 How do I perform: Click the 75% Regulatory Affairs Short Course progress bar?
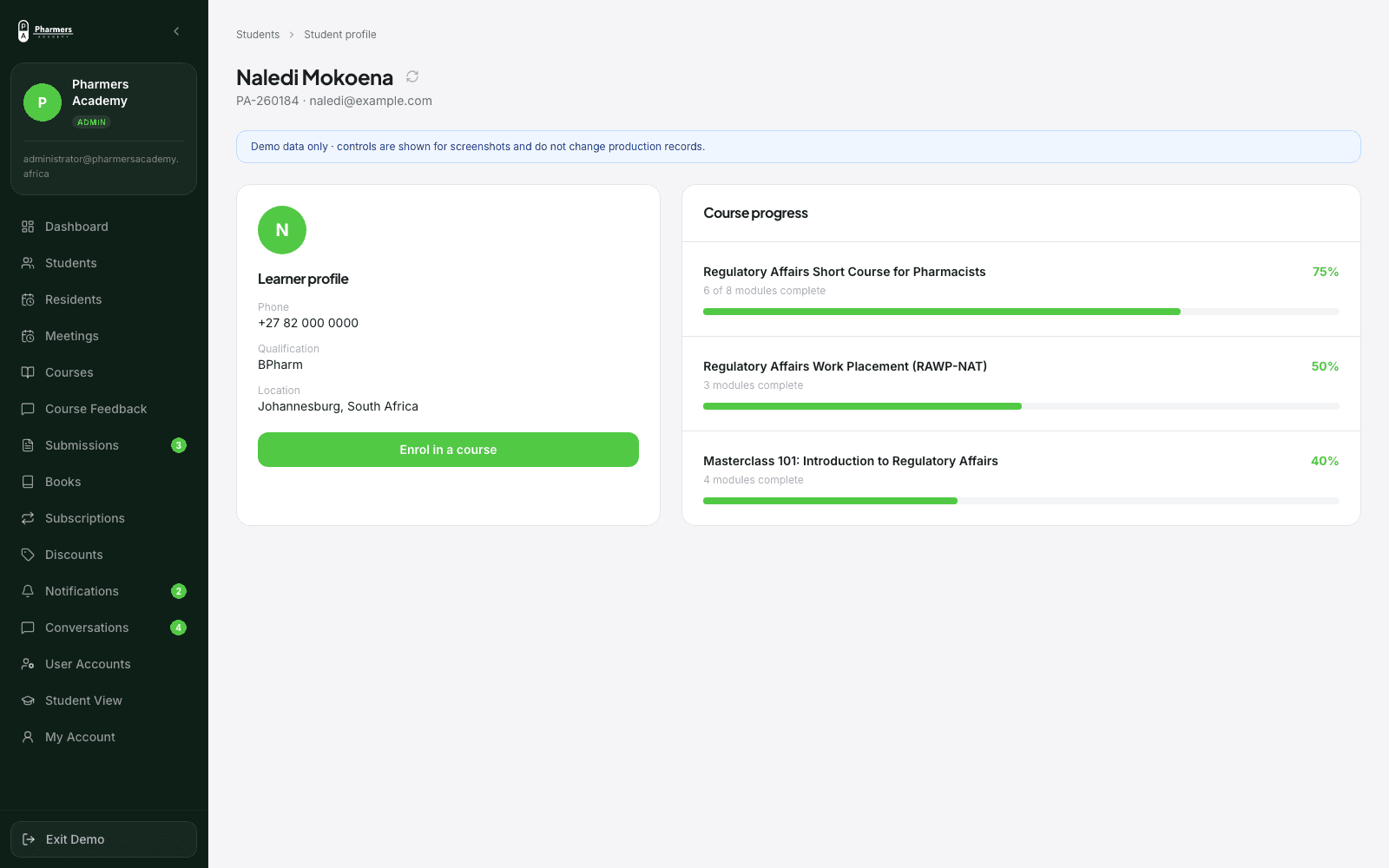point(1021,312)
